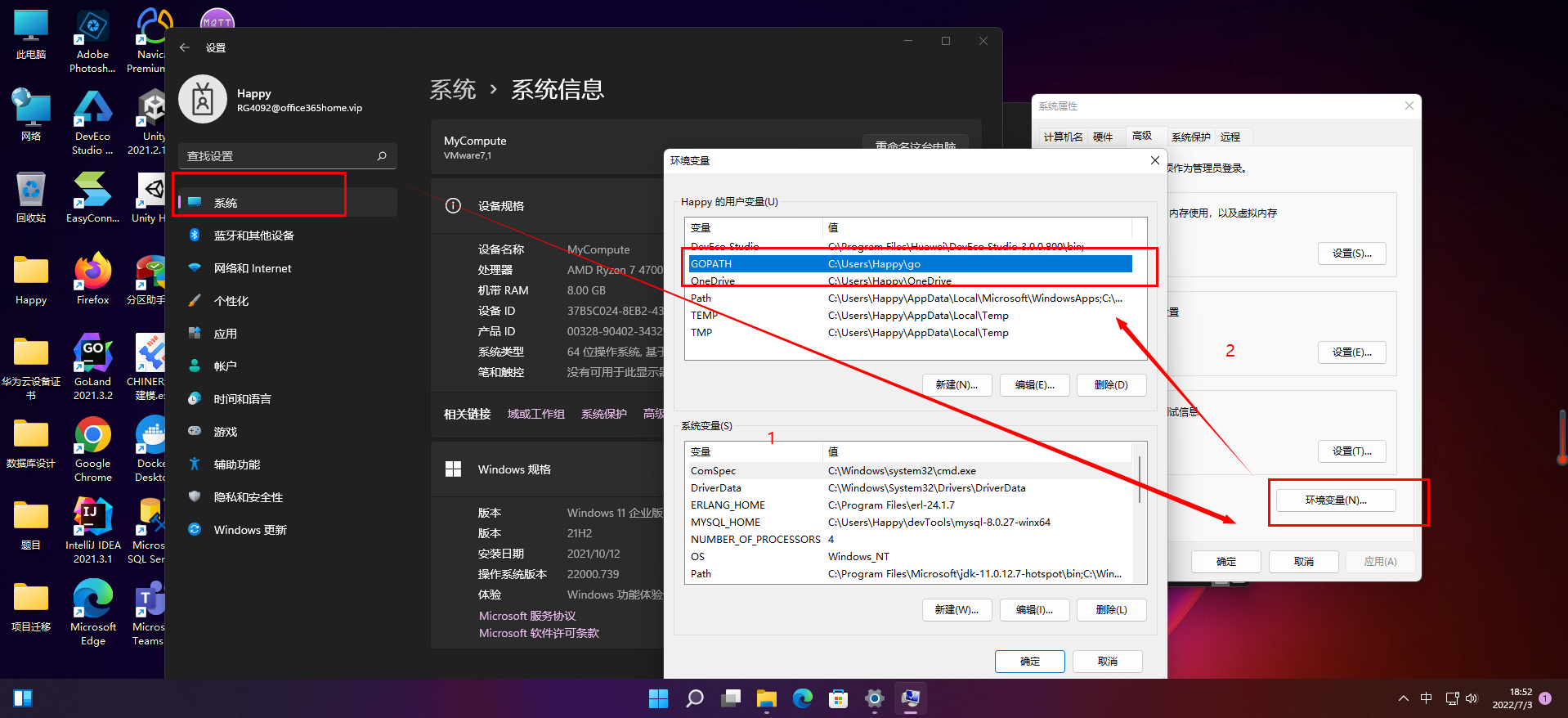Switch to 系统保护 tab in 系统属性
The width and height of the screenshot is (1568, 718).
tap(1190, 137)
